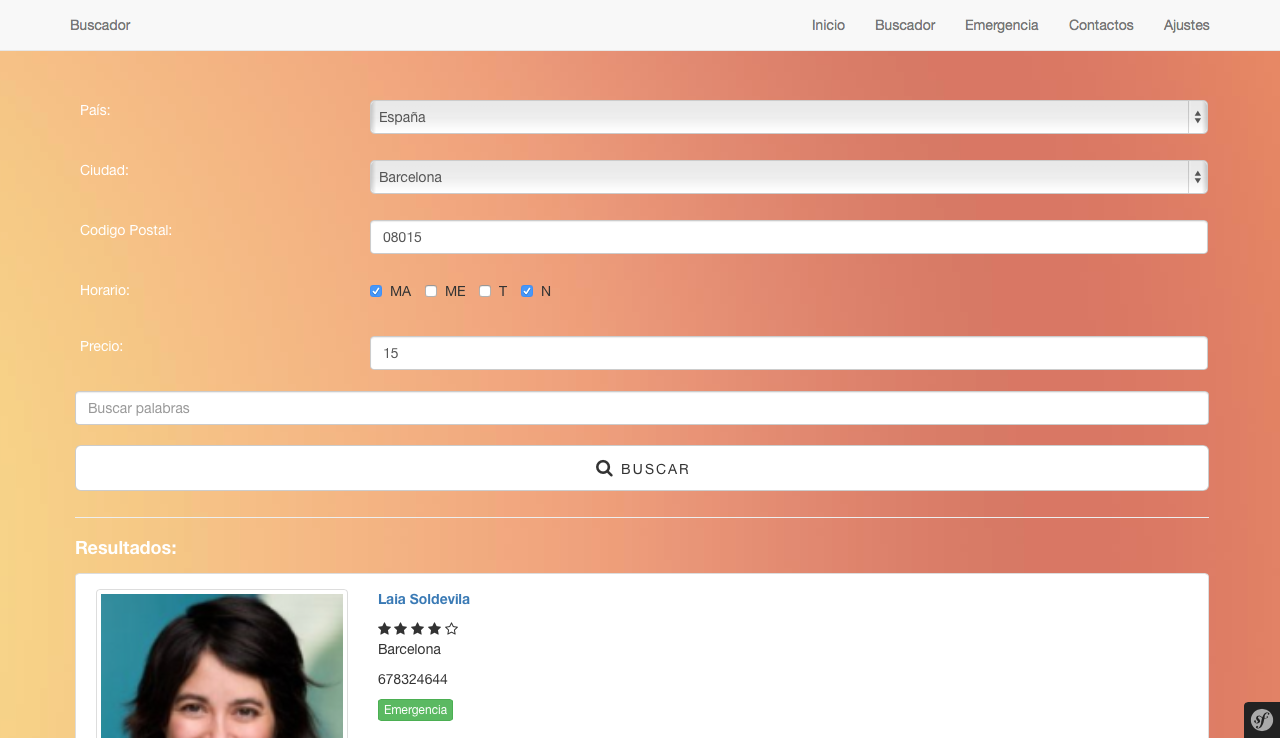Click the Horario: label
1280x738 pixels.
105,290
